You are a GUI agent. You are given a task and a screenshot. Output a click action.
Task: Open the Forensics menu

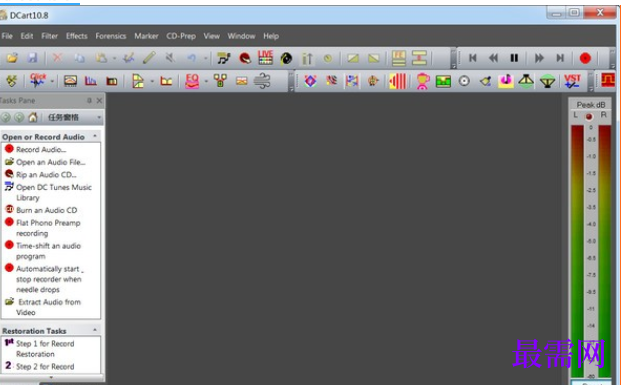click(111, 36)
